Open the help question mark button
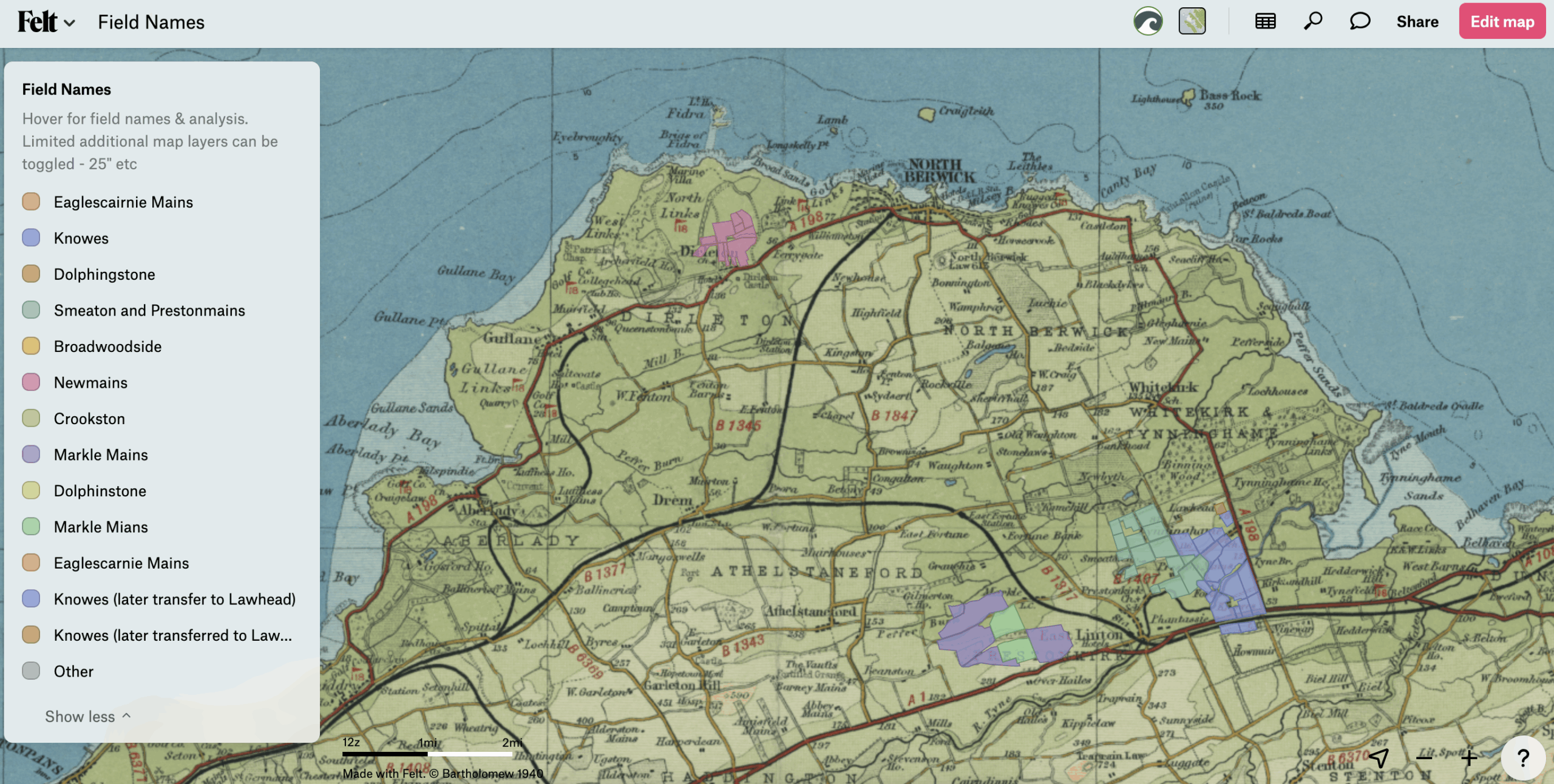 (x=1522, y=757)
